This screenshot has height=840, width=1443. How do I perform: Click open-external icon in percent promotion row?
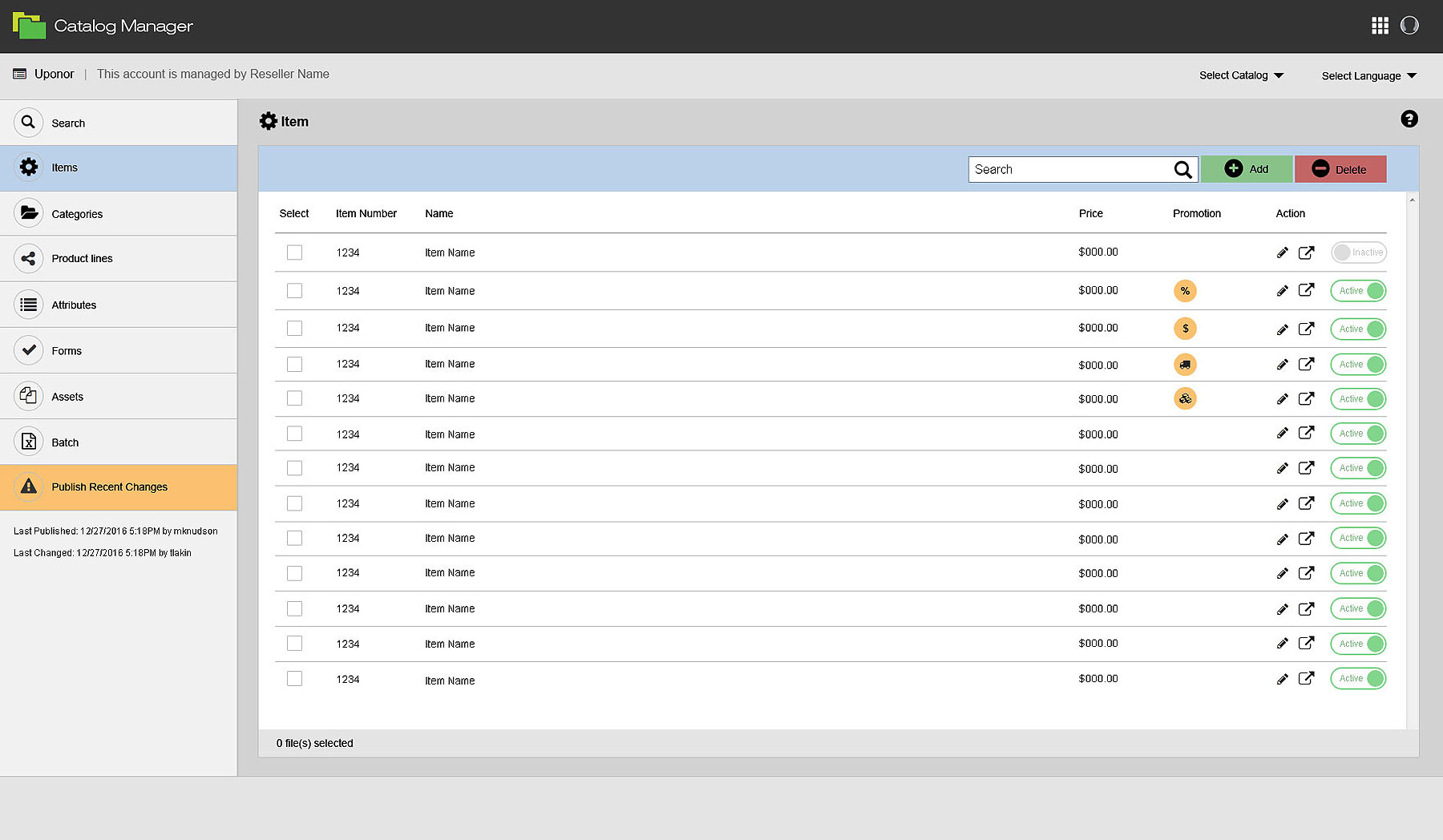(1306, 290)
